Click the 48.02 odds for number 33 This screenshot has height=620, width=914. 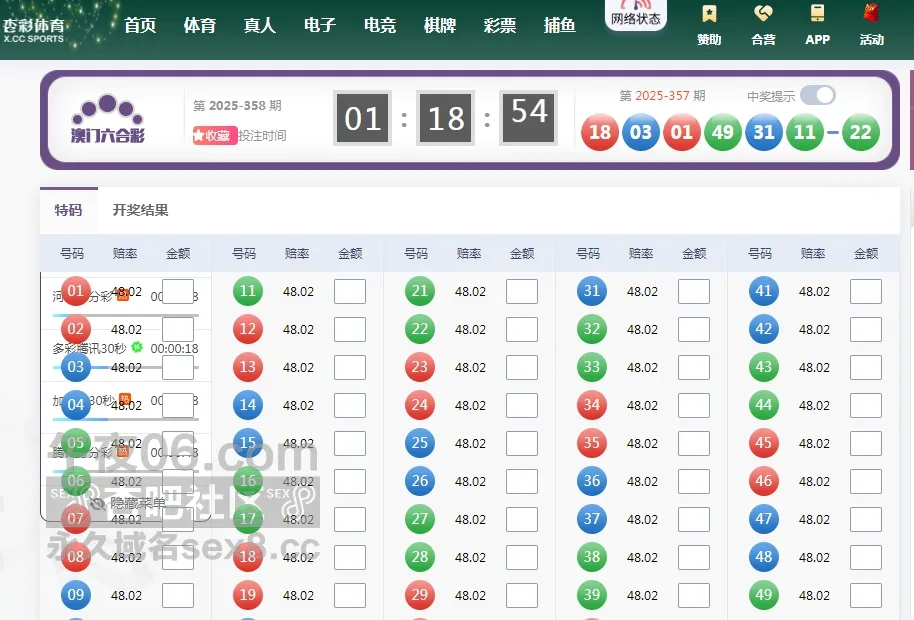(642, 368)
